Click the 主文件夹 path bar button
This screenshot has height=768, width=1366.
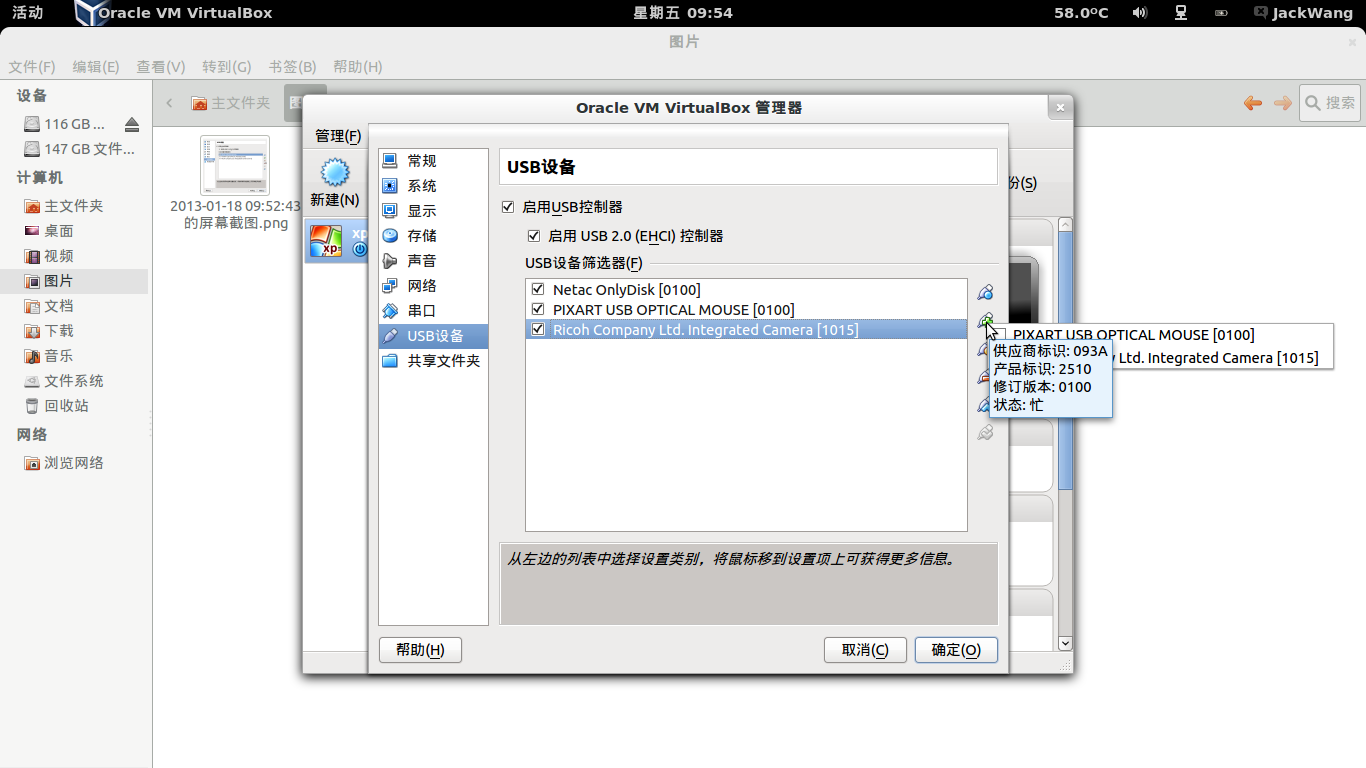click(231, 103)
